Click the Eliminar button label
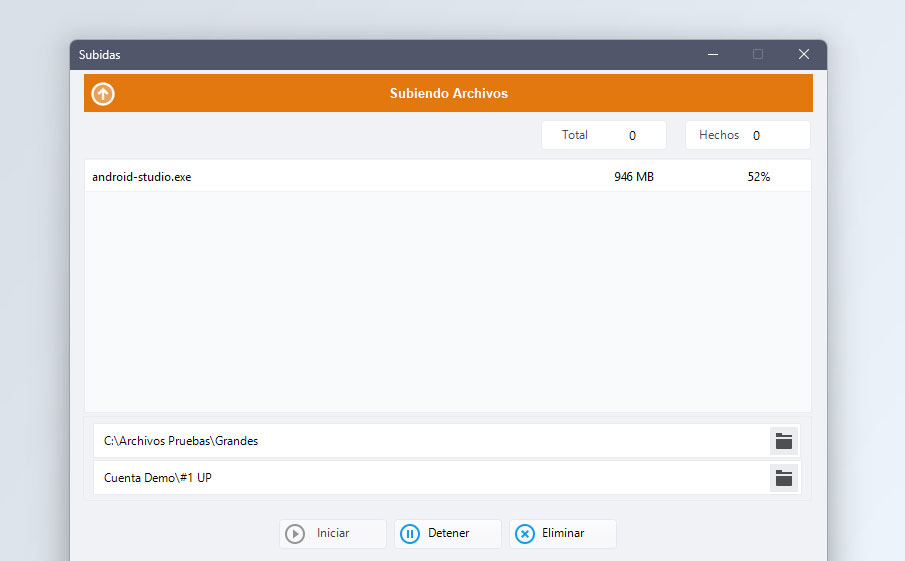This screenshot has width=905, height=561. tap(563, 533)
